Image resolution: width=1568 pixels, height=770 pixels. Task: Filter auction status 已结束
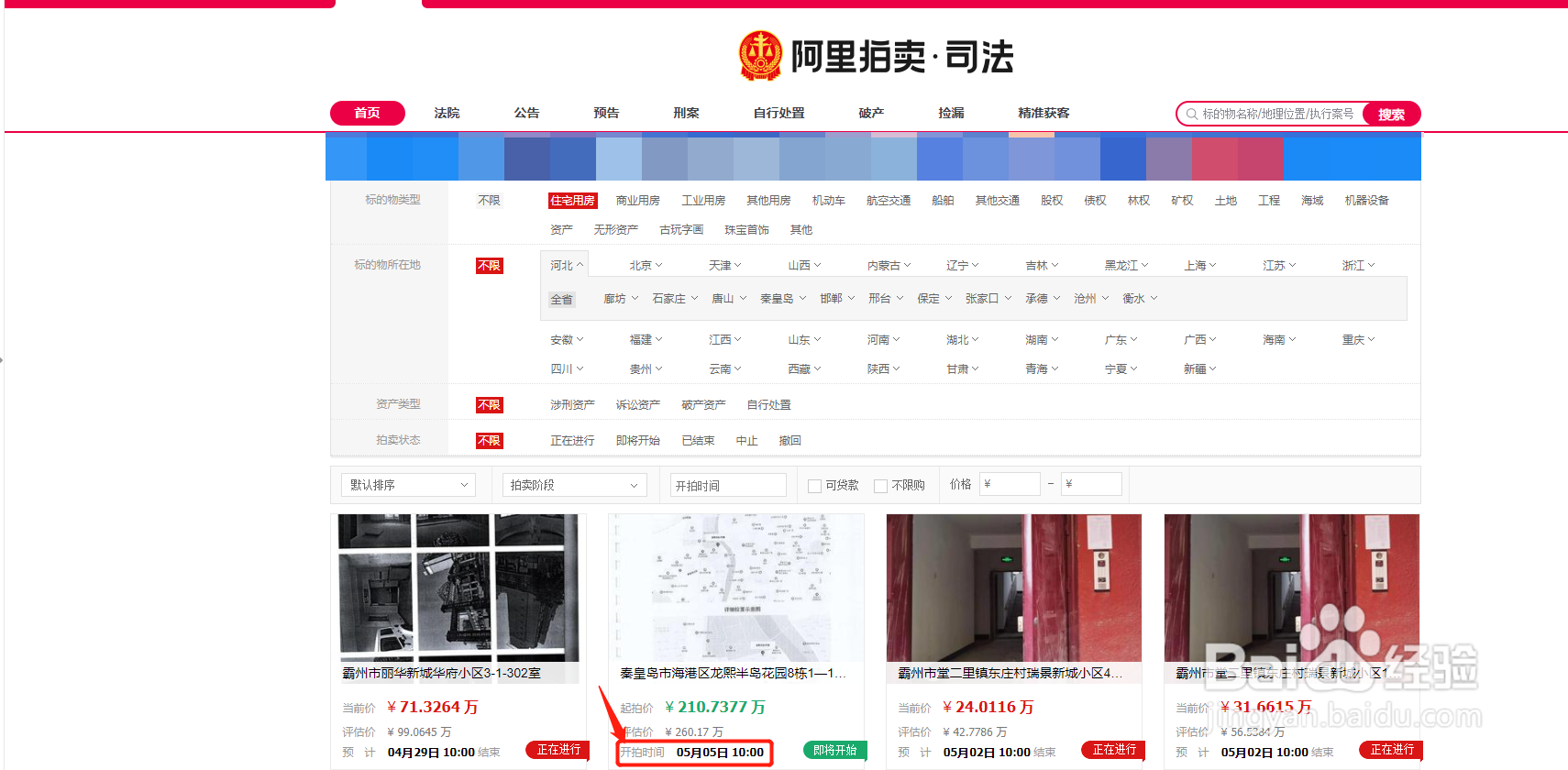point(698,441)
